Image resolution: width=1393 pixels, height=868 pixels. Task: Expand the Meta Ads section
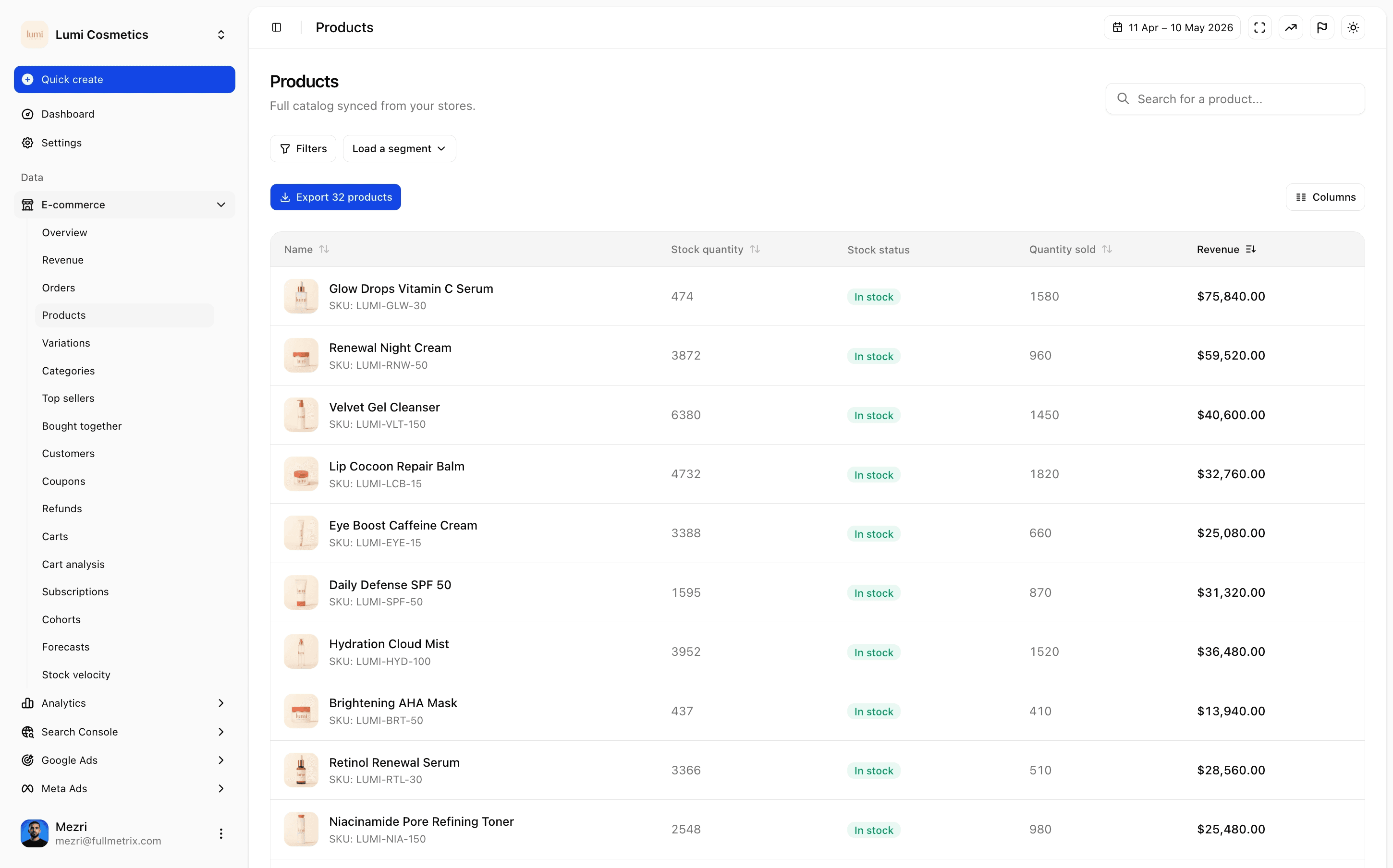(x=124, y=788)
